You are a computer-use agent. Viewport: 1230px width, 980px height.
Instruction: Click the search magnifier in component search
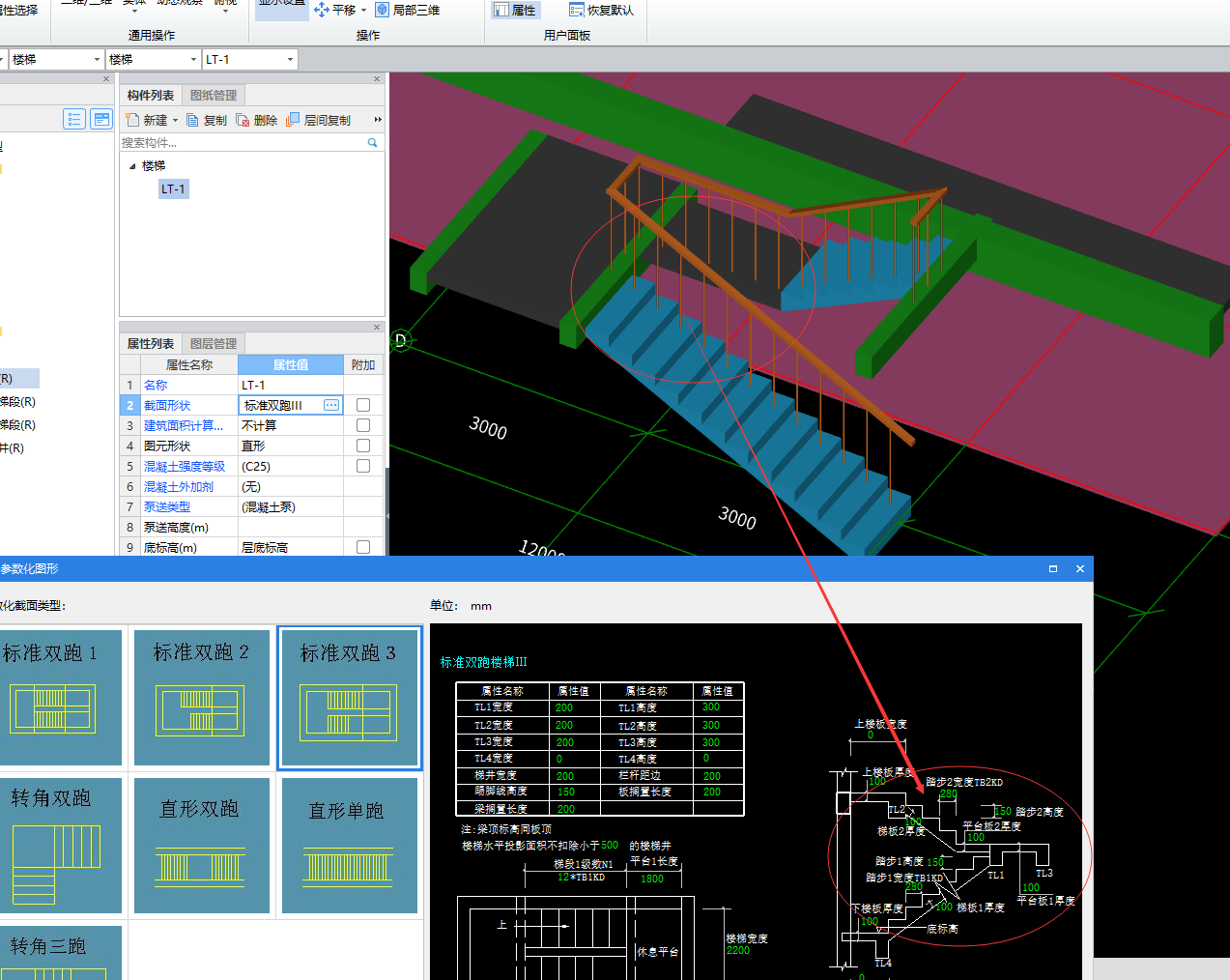pyautogui.click(x=372, y=142)
